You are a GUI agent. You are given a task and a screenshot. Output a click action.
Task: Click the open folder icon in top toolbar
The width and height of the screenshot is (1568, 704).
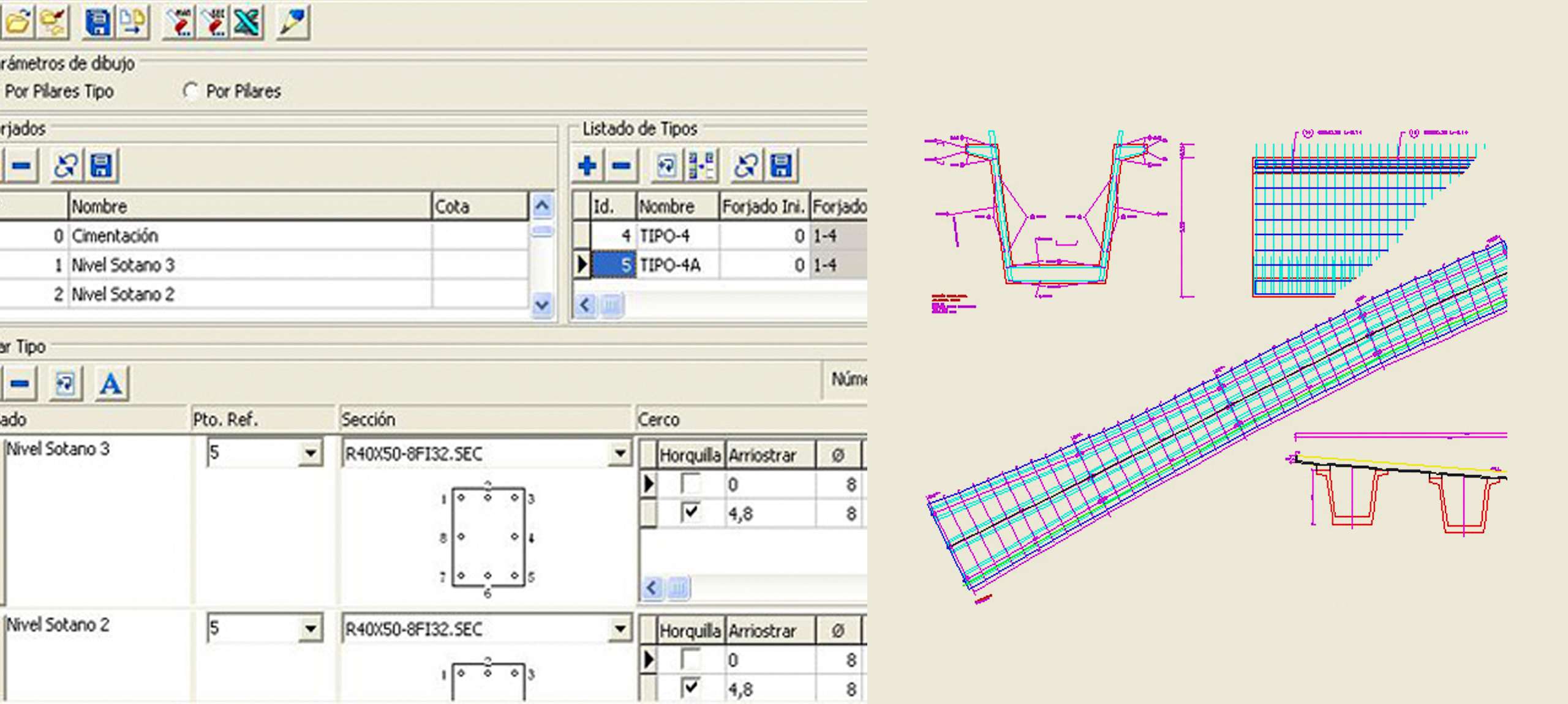[x=17, y=23]
